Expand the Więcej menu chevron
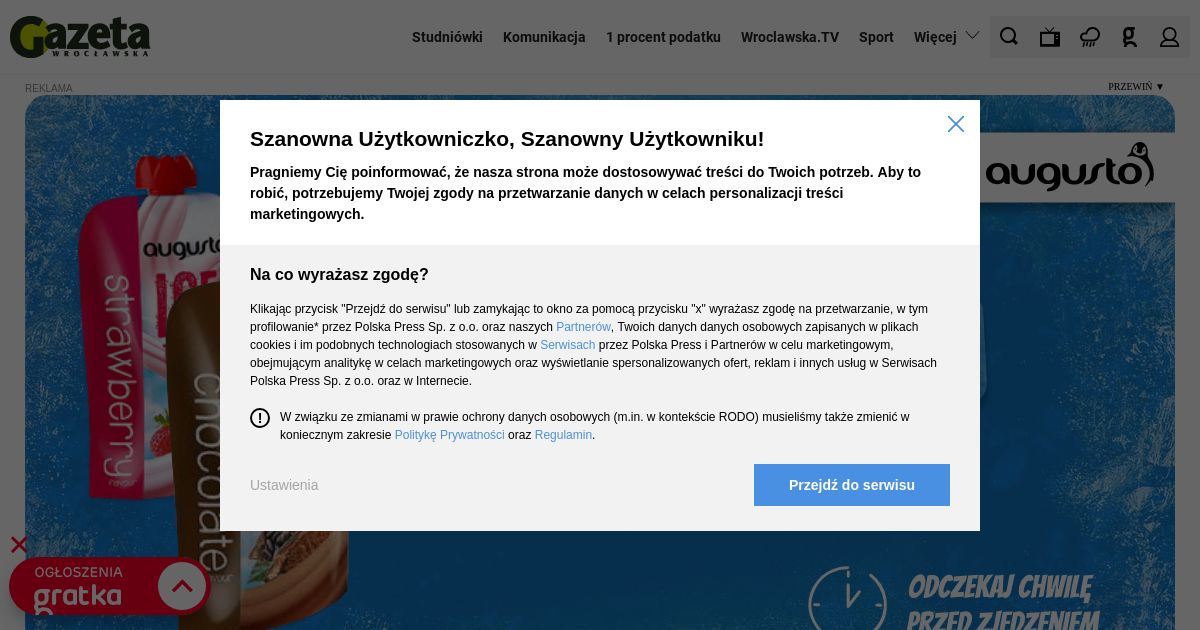Image resolution: width=1200 pixels, height=630 pixels. click(972, 36)
